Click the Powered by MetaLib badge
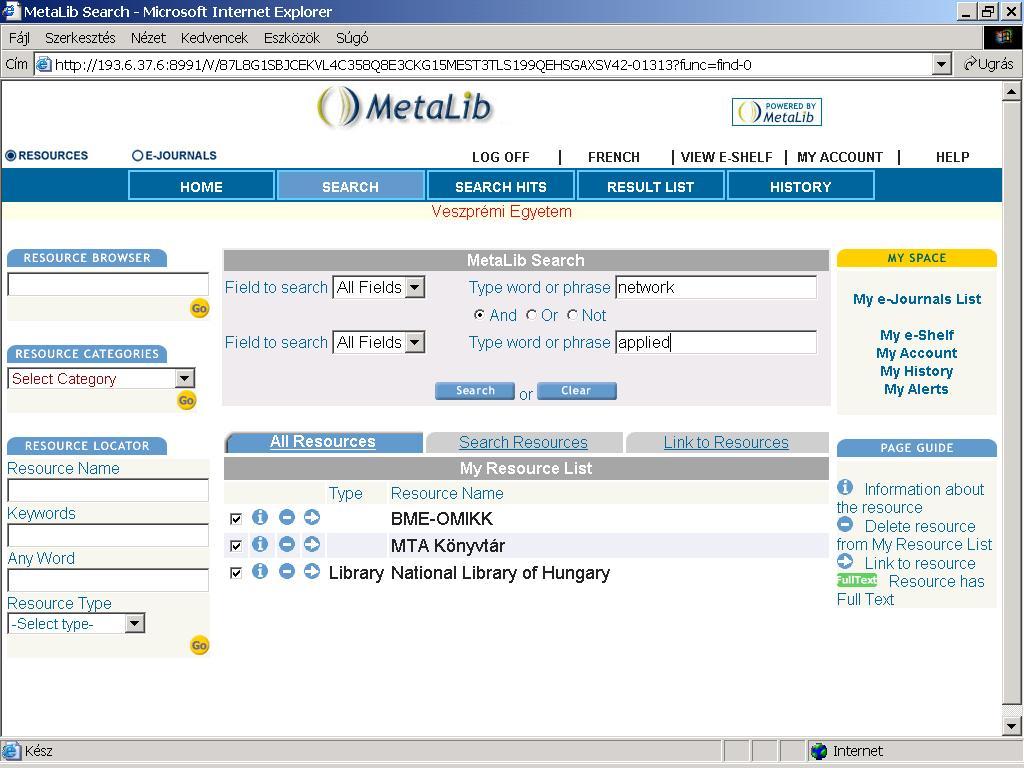 click(x=776, y=112)
